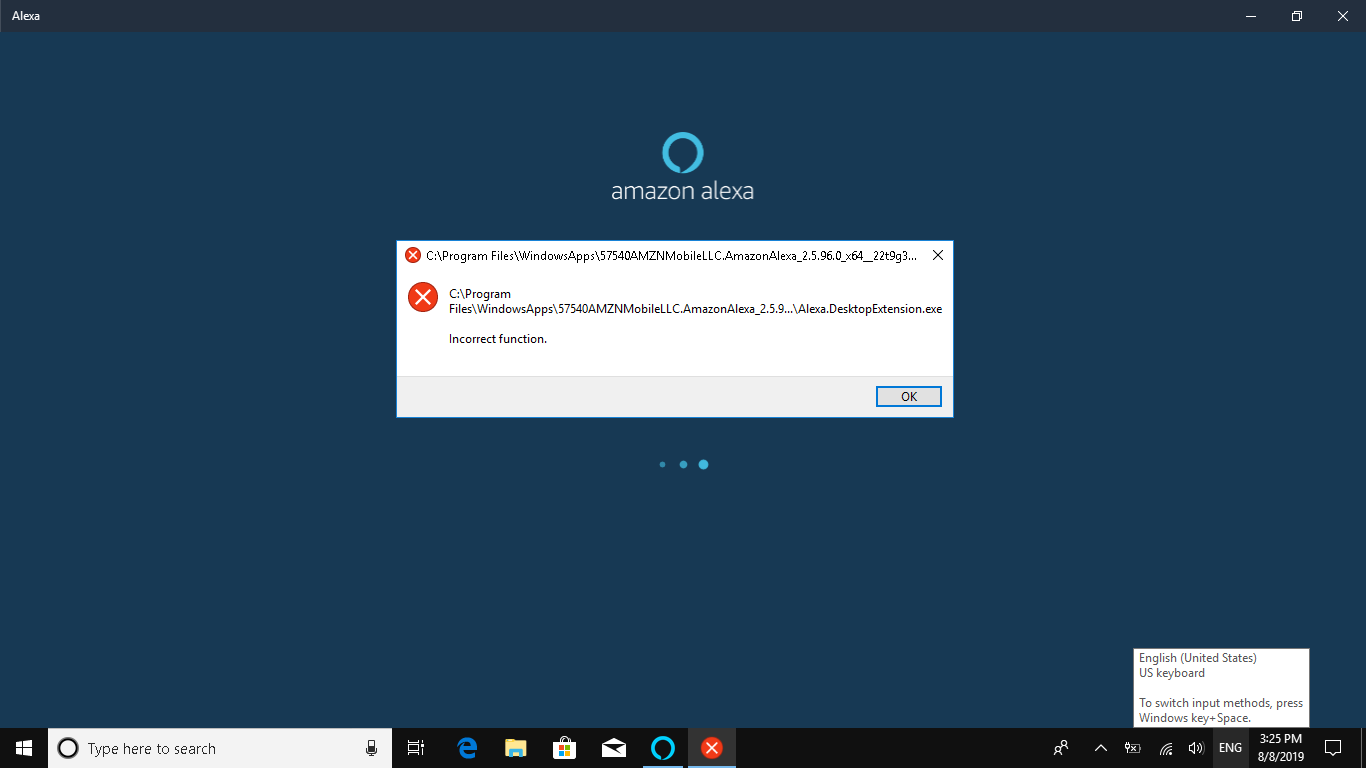This screenshot has height=768, width=1366.
Task: Open the Mail app from the taskbar
Action: (x=614, y=748)
